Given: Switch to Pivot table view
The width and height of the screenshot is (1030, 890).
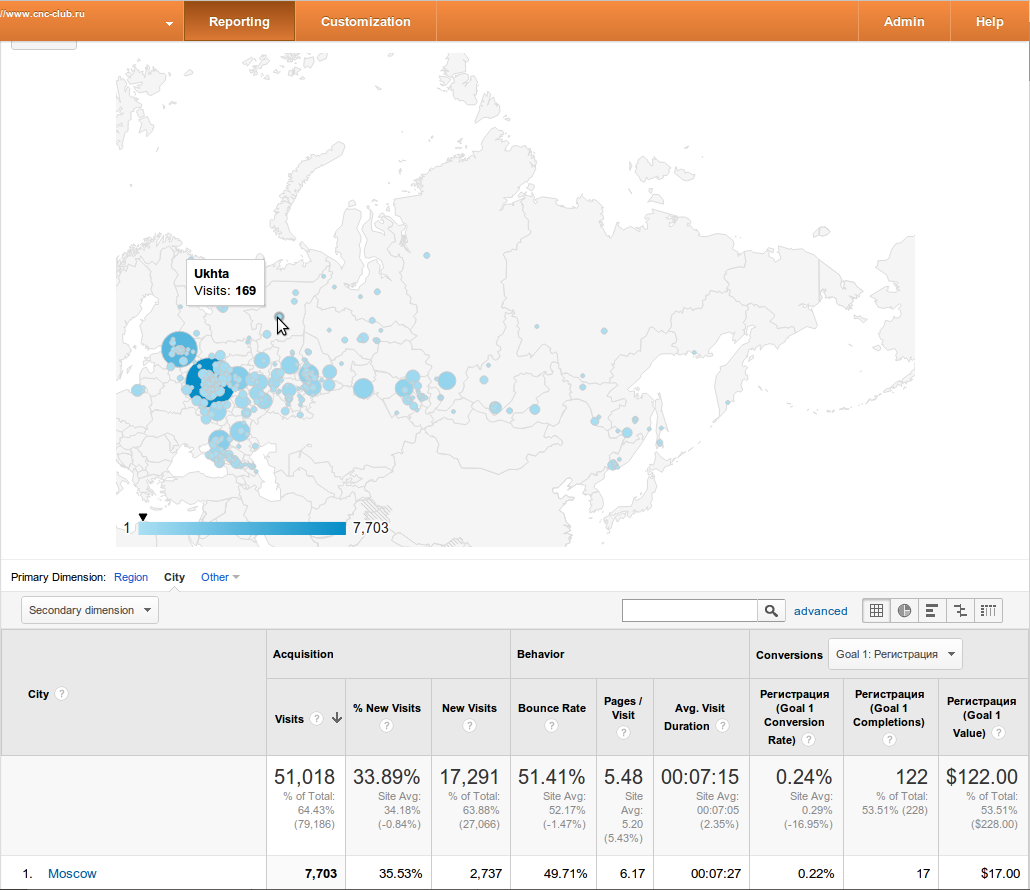Looking at the screenshot, I should [x=989, y=610].
